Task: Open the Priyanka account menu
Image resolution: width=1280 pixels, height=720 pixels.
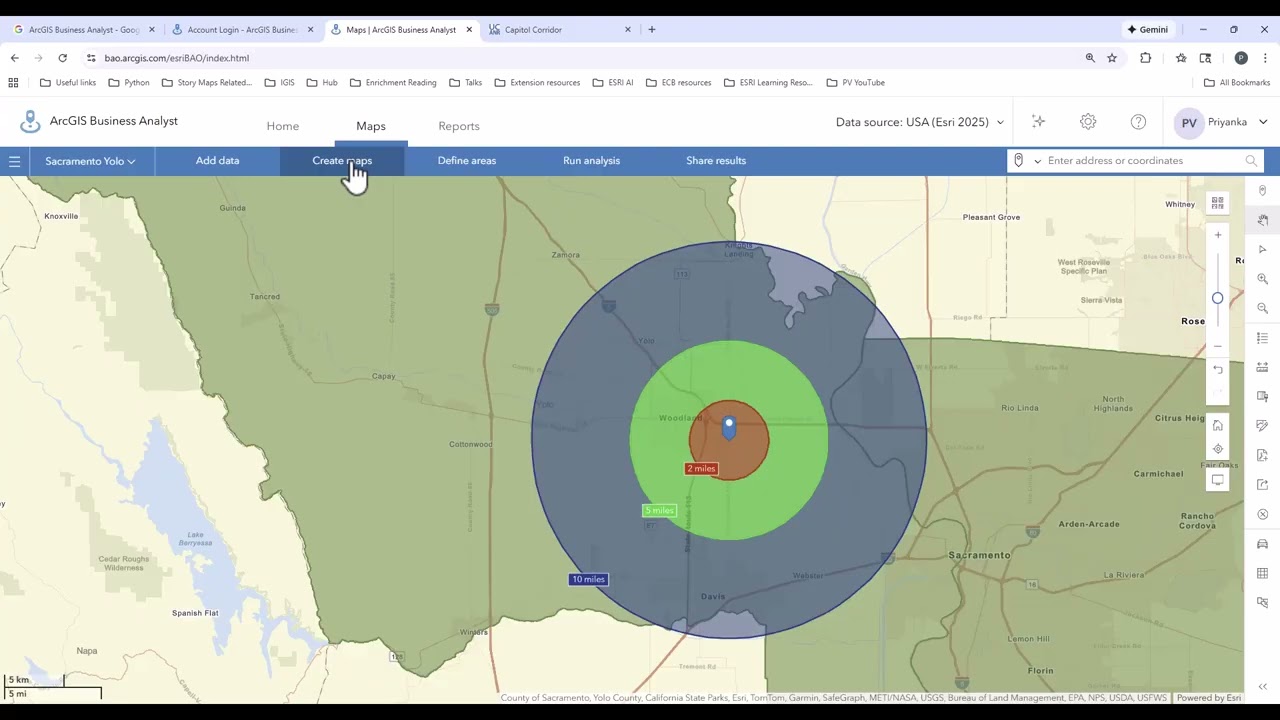Action: click(1221, 122)
